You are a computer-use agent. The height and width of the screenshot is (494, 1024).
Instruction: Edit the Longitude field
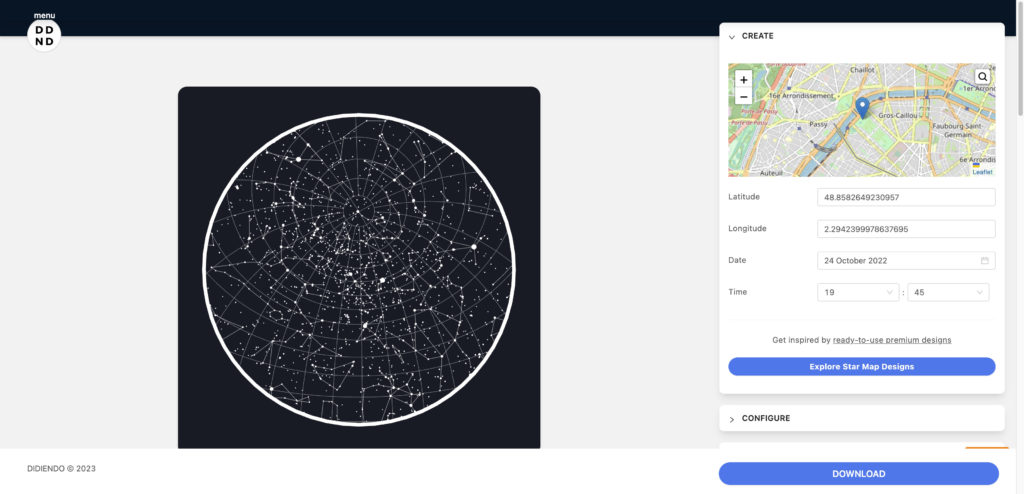coord(906,229)
